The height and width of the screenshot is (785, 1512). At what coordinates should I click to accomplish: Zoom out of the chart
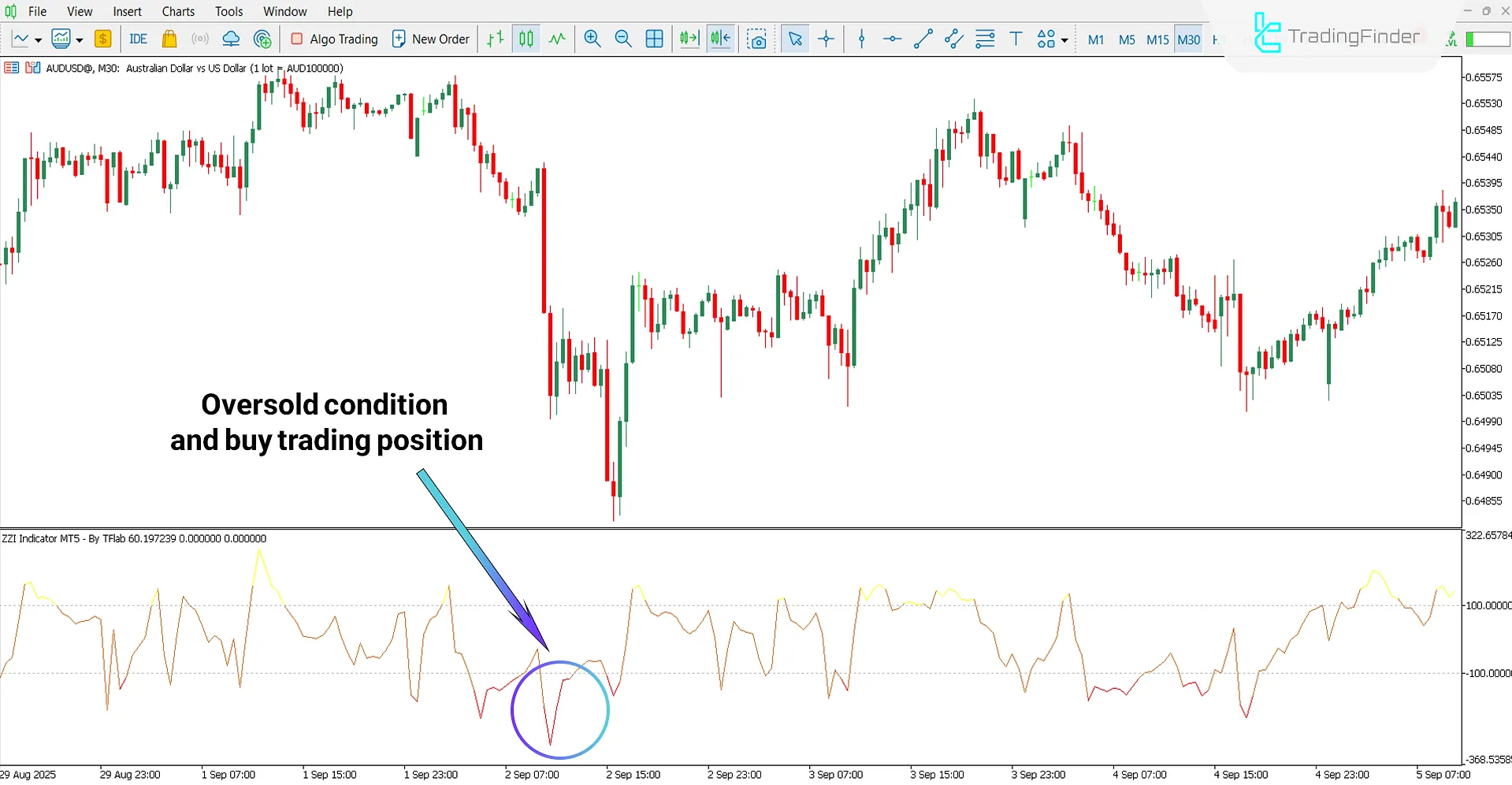[x=623, y=39]
